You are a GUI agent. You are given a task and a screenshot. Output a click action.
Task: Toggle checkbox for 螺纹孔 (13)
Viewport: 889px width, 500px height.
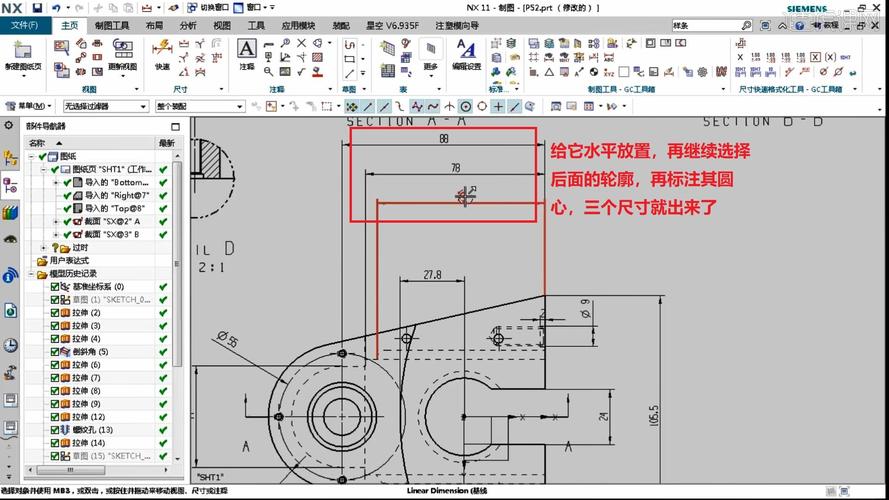coord(55,430)
